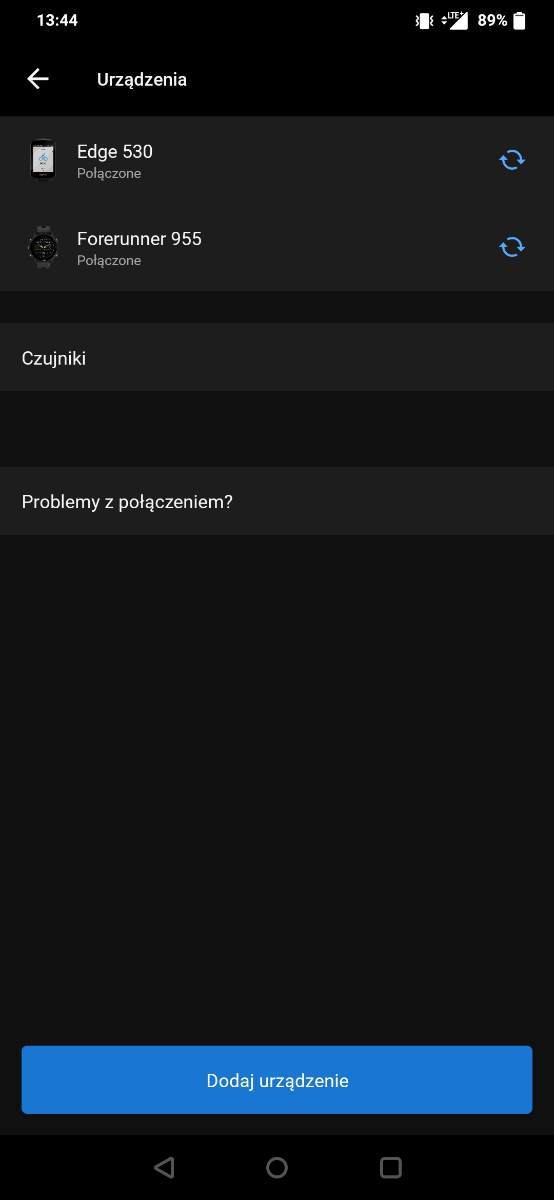The image size is (554, 1200).
Task: Tap the vibrate mode status icon
Action: pyautogui.click(x=424, y=20)
